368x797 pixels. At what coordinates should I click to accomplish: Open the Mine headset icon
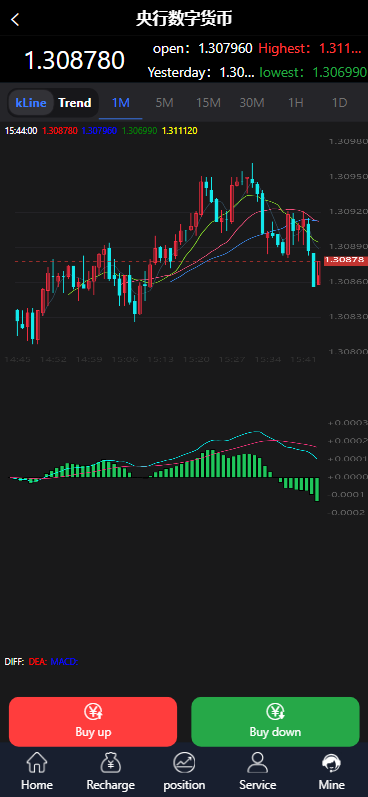click(x=331, y=763)
